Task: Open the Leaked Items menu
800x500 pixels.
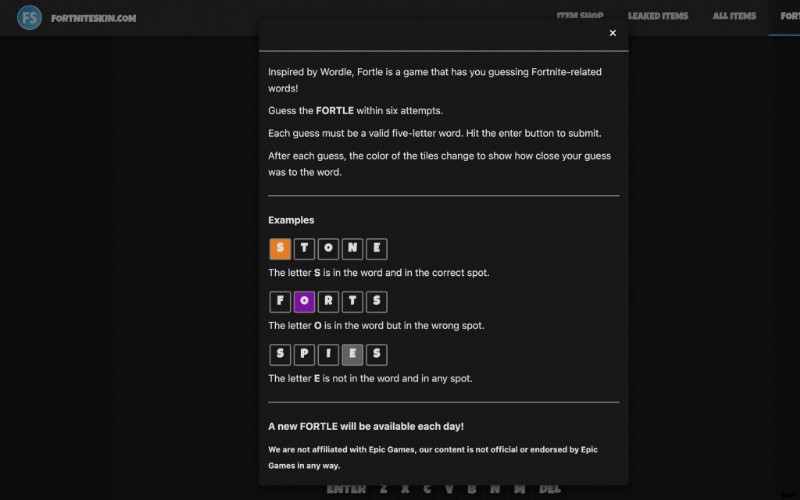Action: coord(658,16)
